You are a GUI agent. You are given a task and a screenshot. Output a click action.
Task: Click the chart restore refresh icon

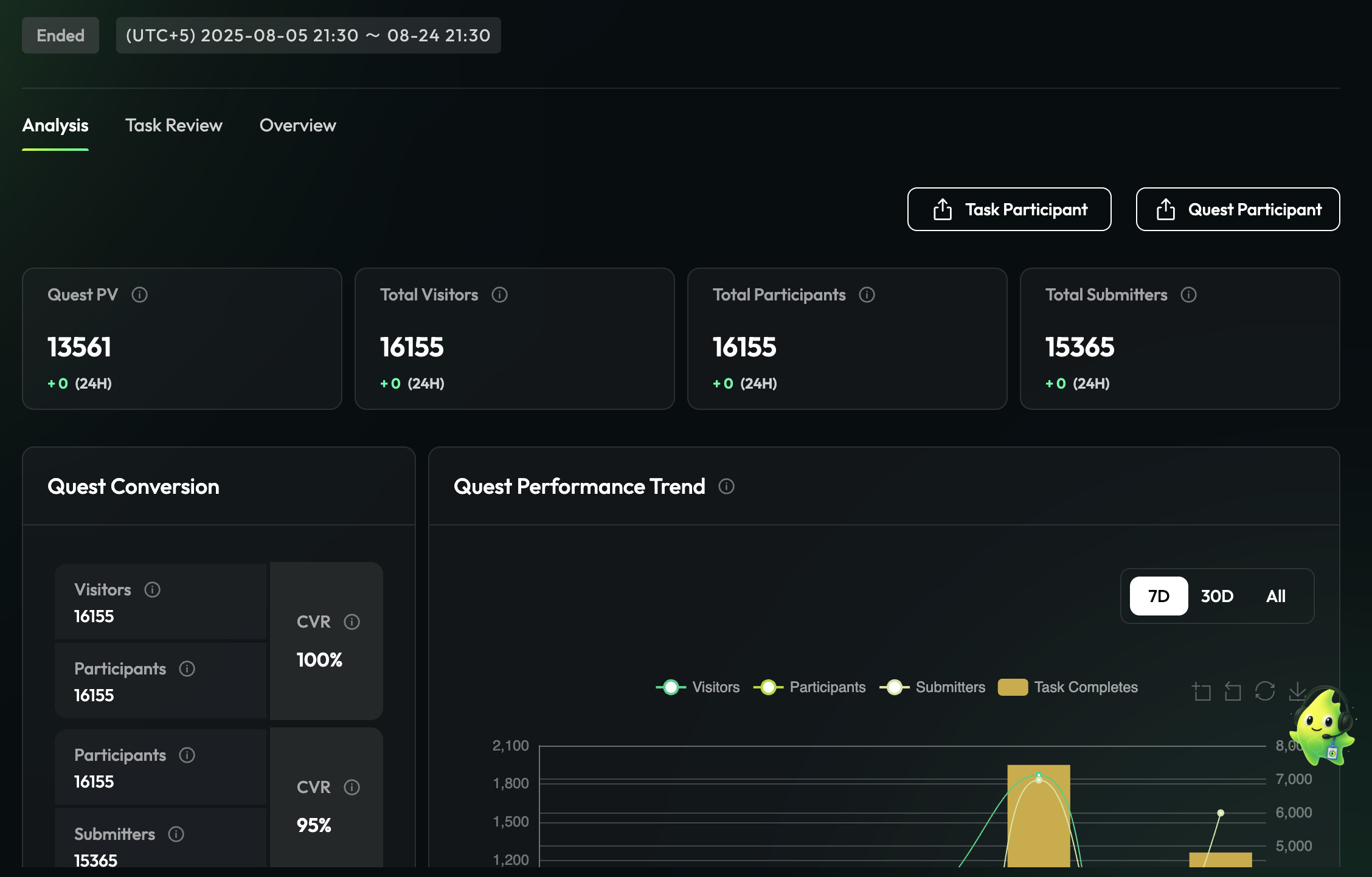tap(1265, 692)
